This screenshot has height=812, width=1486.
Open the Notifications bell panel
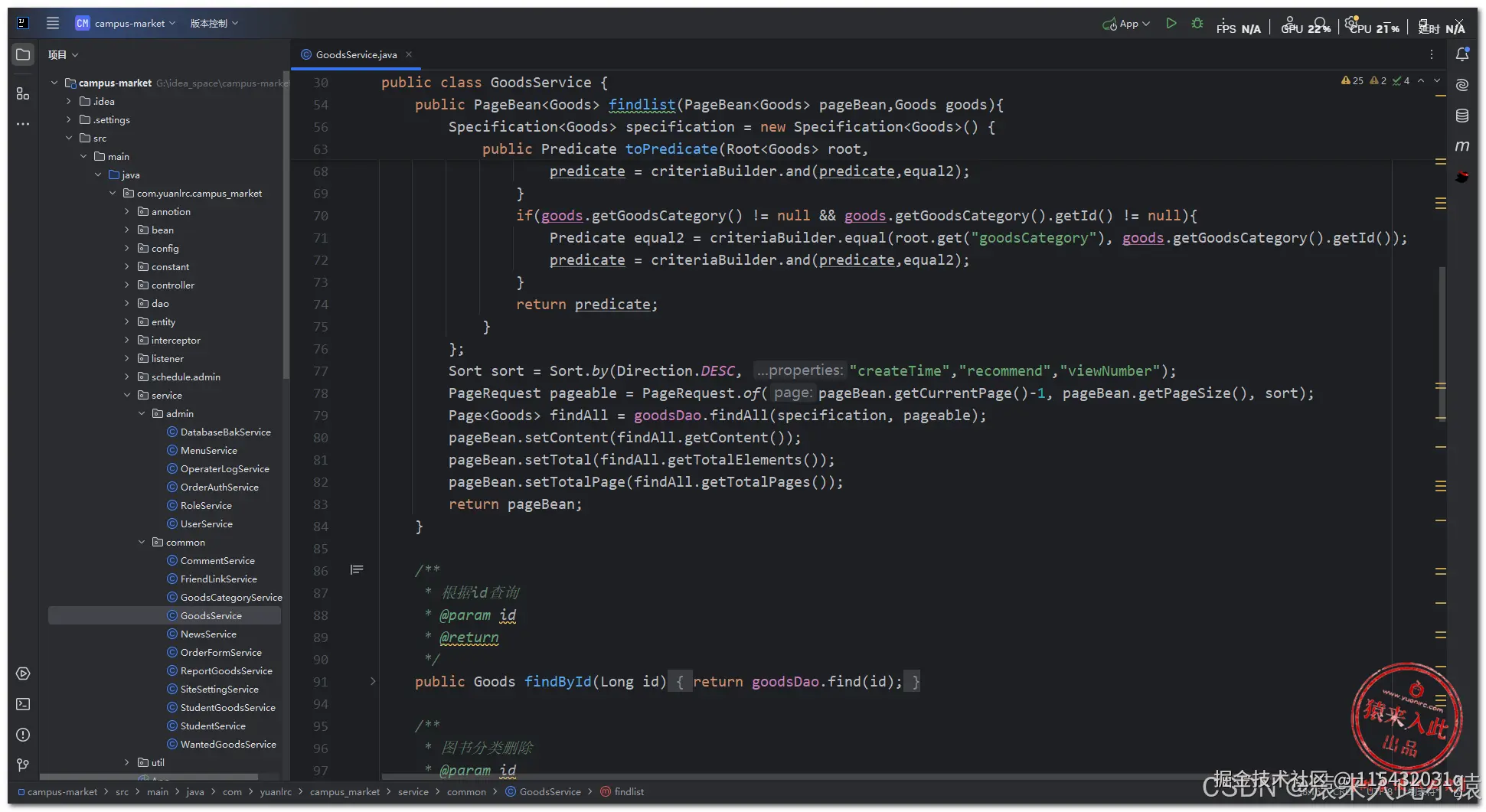click(x=1462, y=54)
